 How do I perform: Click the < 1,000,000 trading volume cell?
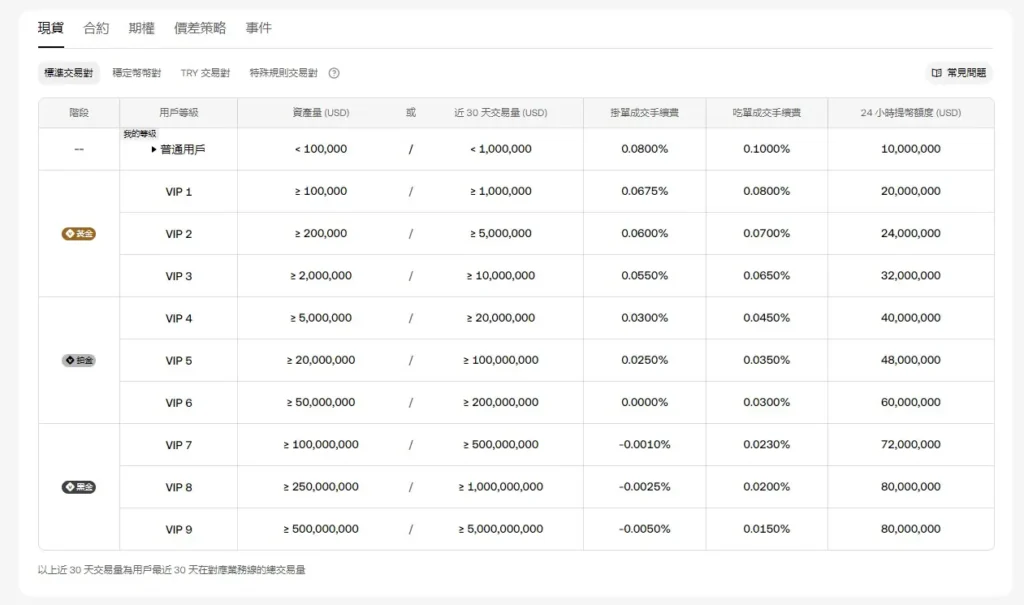coord(501,149)
